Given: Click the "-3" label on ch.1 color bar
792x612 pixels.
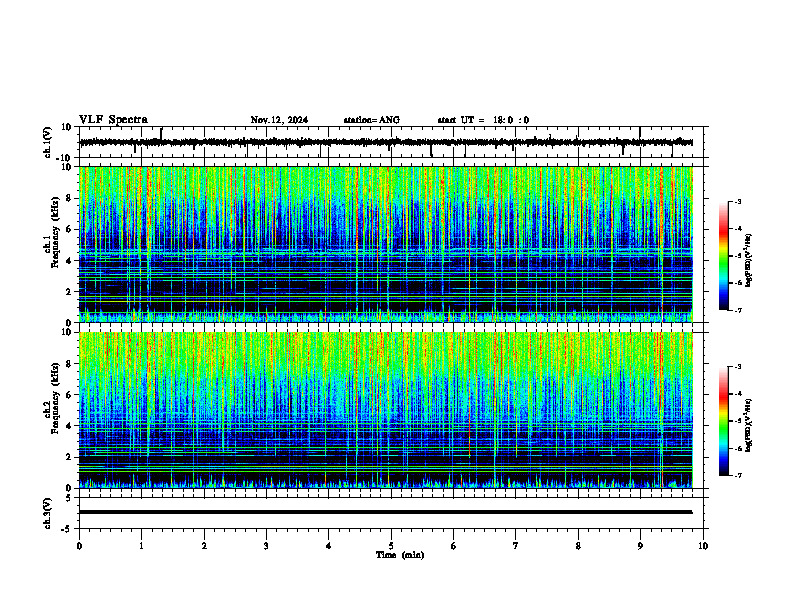Looking at the screenshot, I should (737, 201).
